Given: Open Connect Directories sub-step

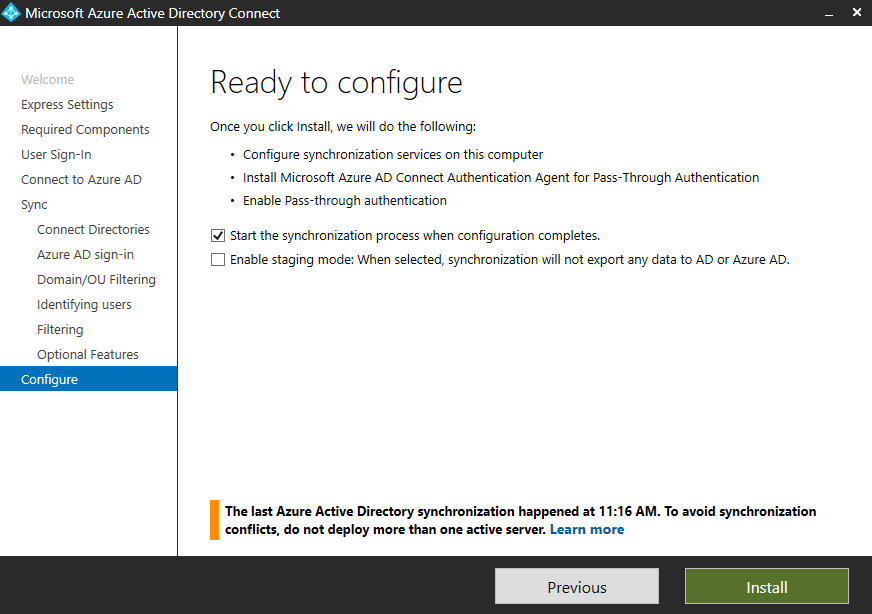Looking at the screenshot, I should click(x=93, y=230).
